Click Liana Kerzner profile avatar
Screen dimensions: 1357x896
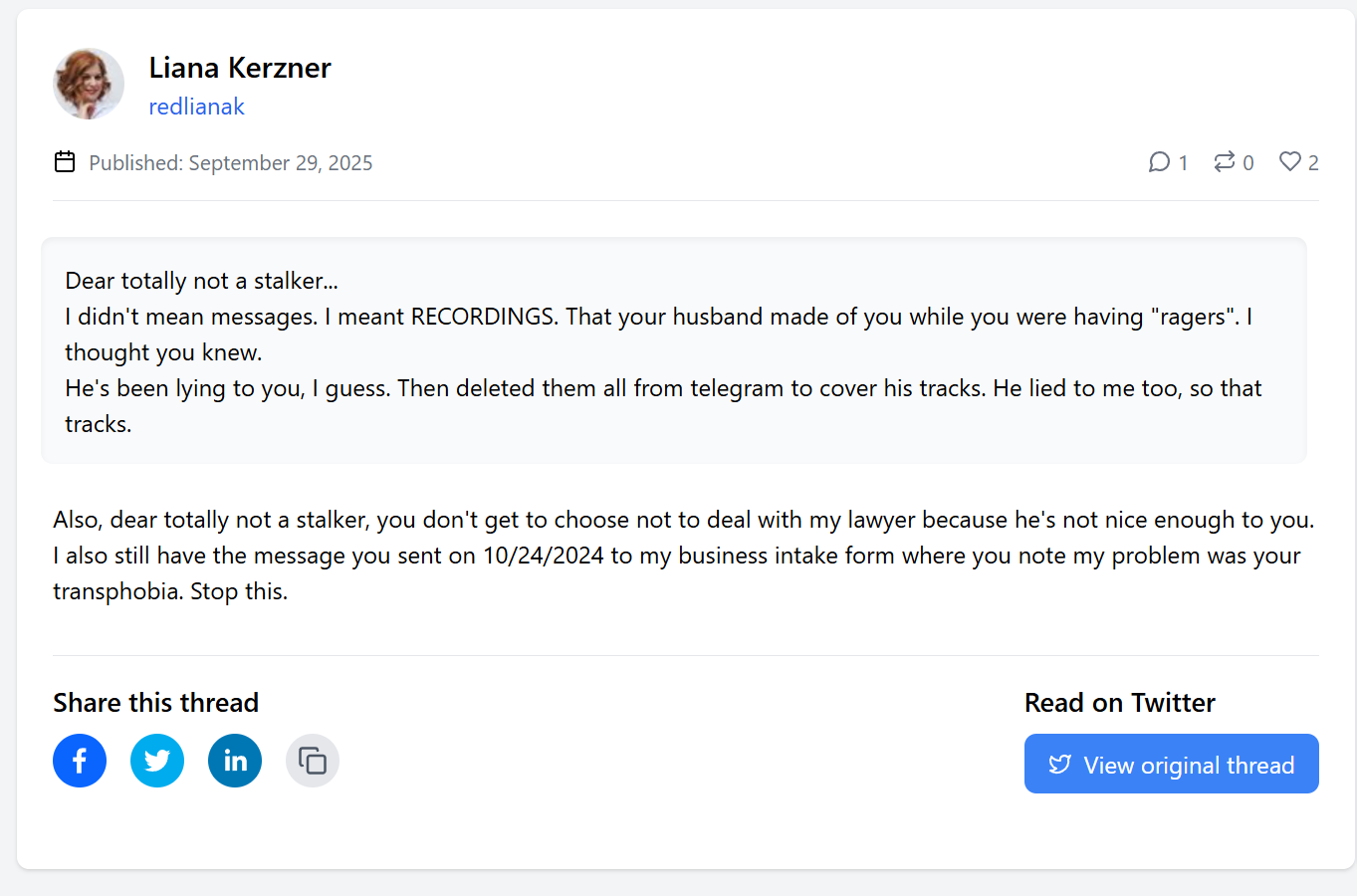coord(89,84)
